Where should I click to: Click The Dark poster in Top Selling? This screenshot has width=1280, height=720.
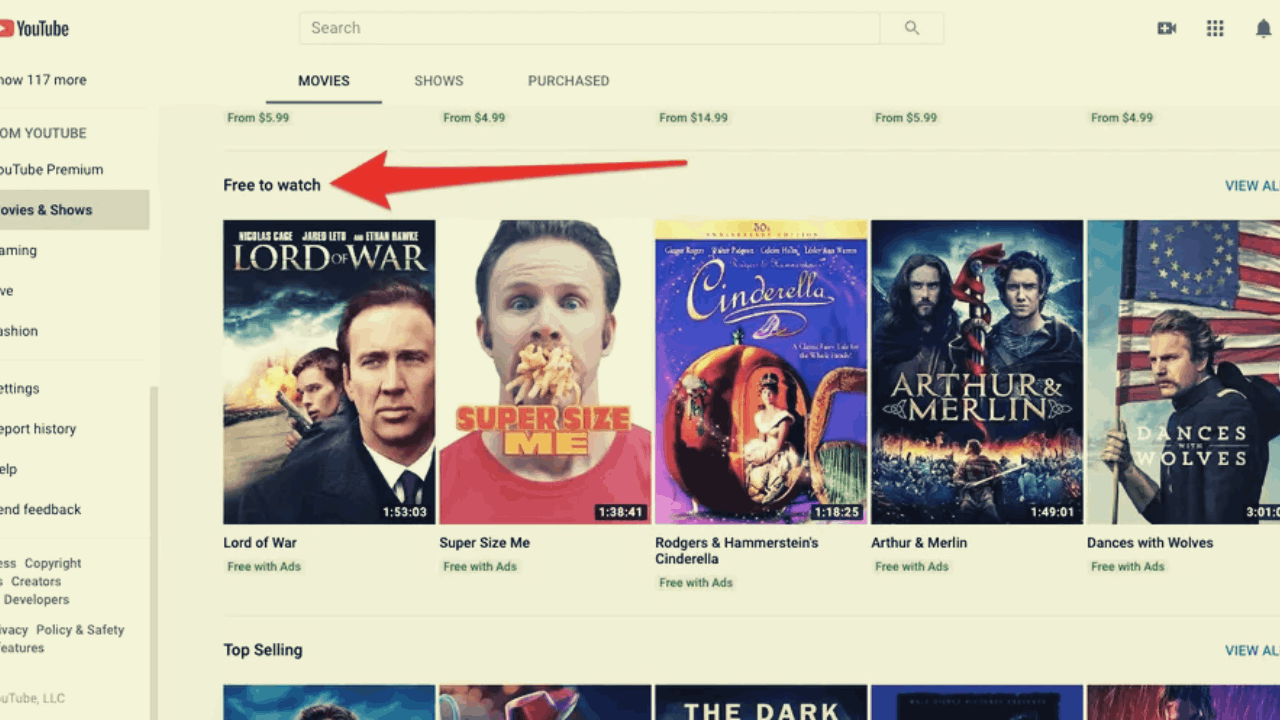coord(761,702)
